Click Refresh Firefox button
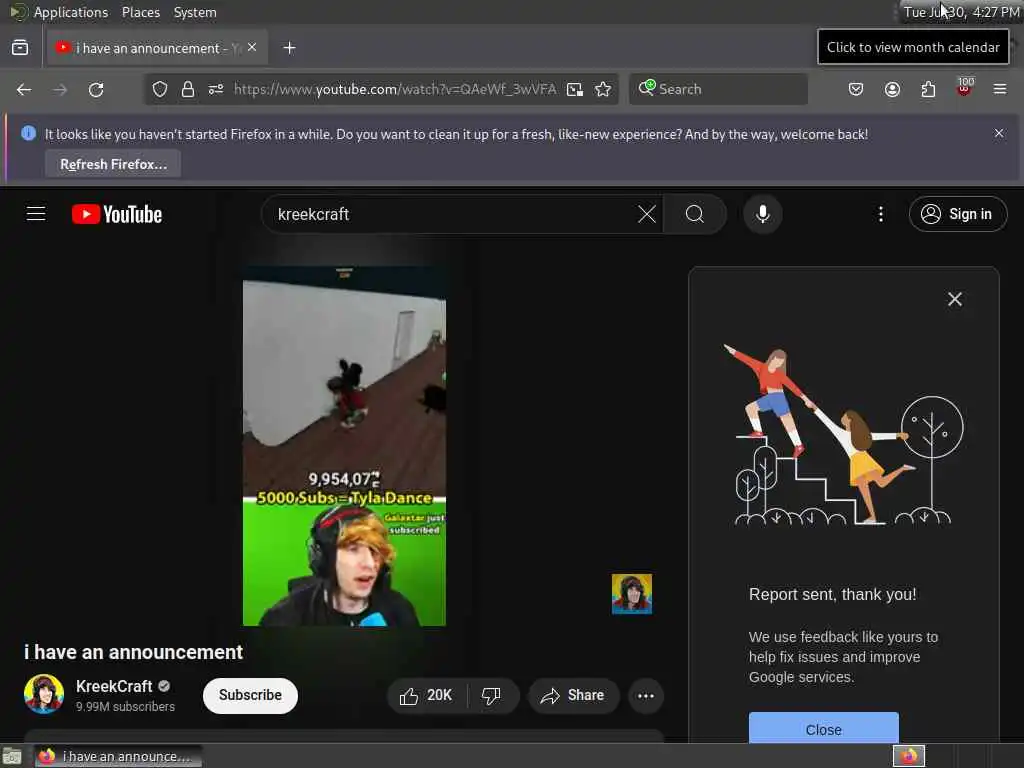This screenshot has width=1024, height=768. point(113,164)
